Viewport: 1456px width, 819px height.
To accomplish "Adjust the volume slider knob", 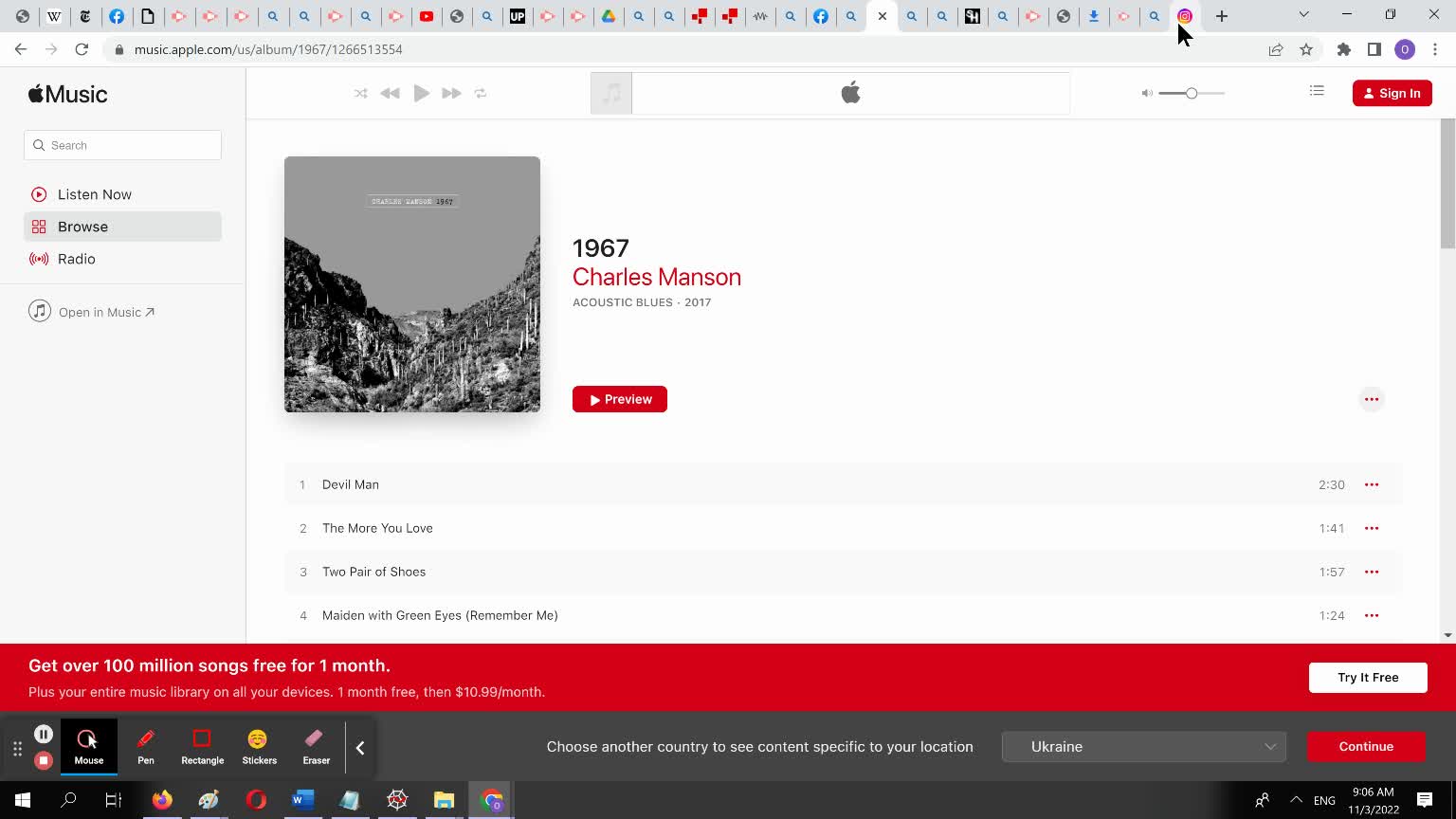I will click(x=1192, y=93).
